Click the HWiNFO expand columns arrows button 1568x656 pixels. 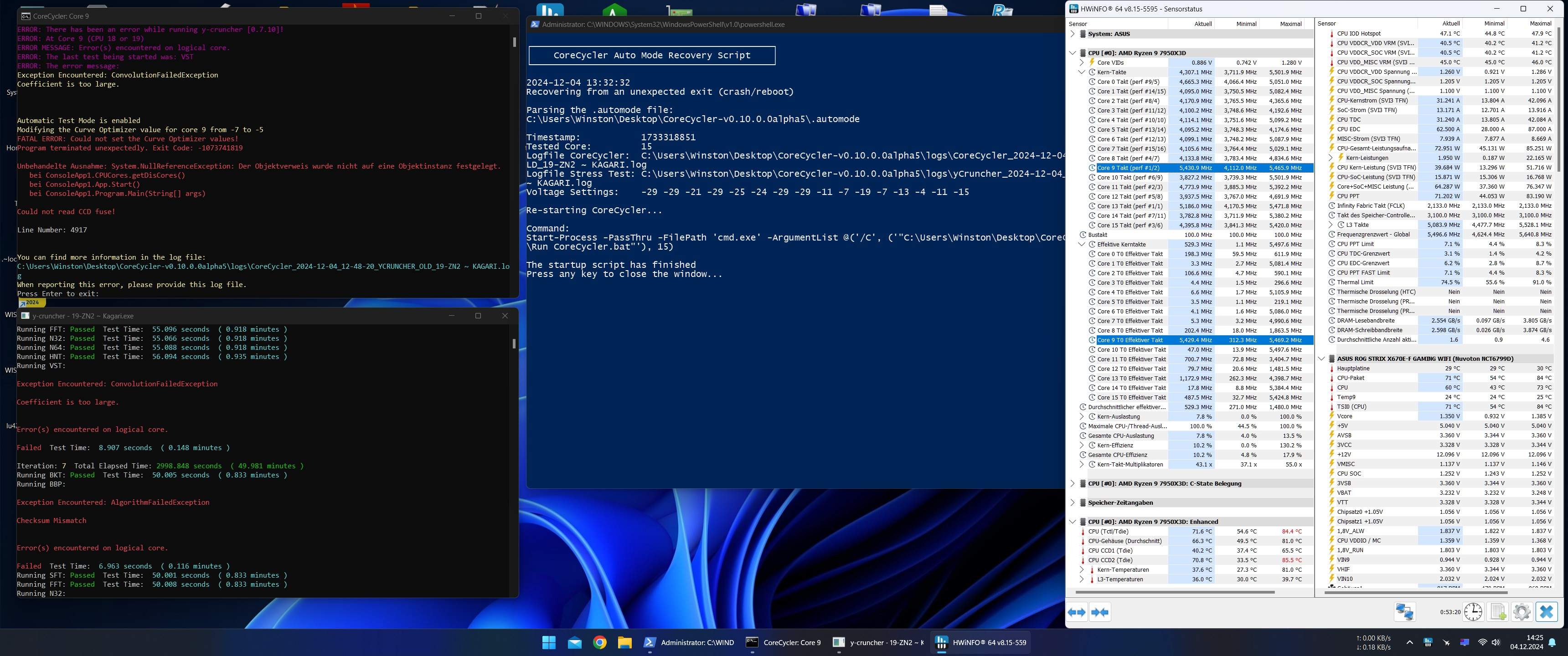tap(1077, 612)
